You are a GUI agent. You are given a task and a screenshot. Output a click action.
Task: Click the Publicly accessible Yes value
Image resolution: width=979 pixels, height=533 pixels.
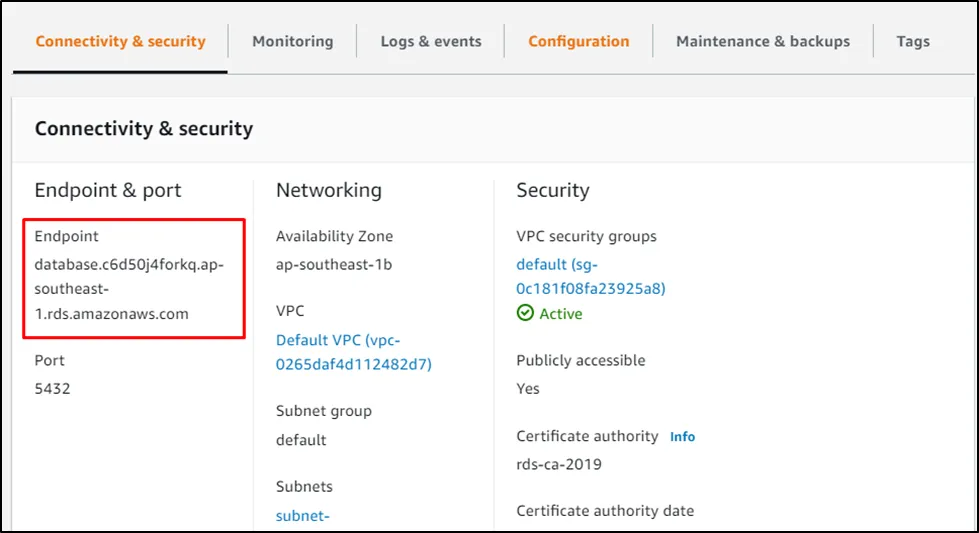point(528,388)
